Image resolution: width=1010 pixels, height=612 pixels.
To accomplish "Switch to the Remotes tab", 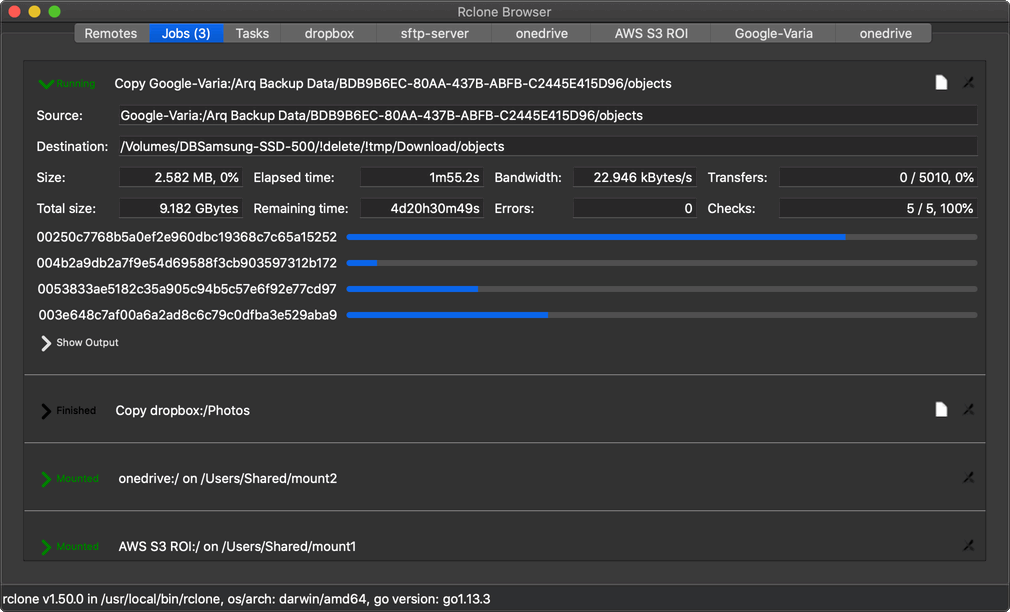I will pyautogui.click(x=111, y=33).
